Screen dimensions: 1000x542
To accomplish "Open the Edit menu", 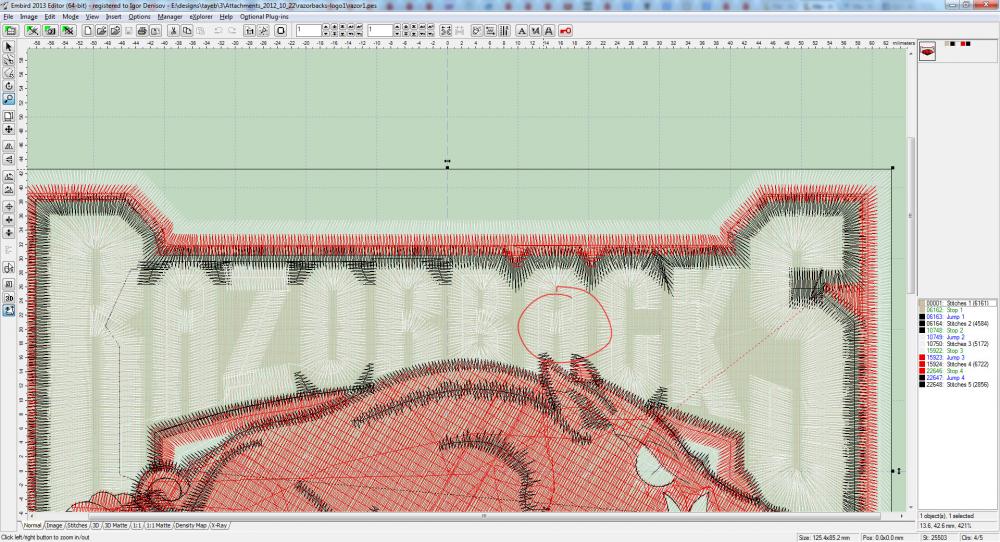I will [x=50, y=17].
